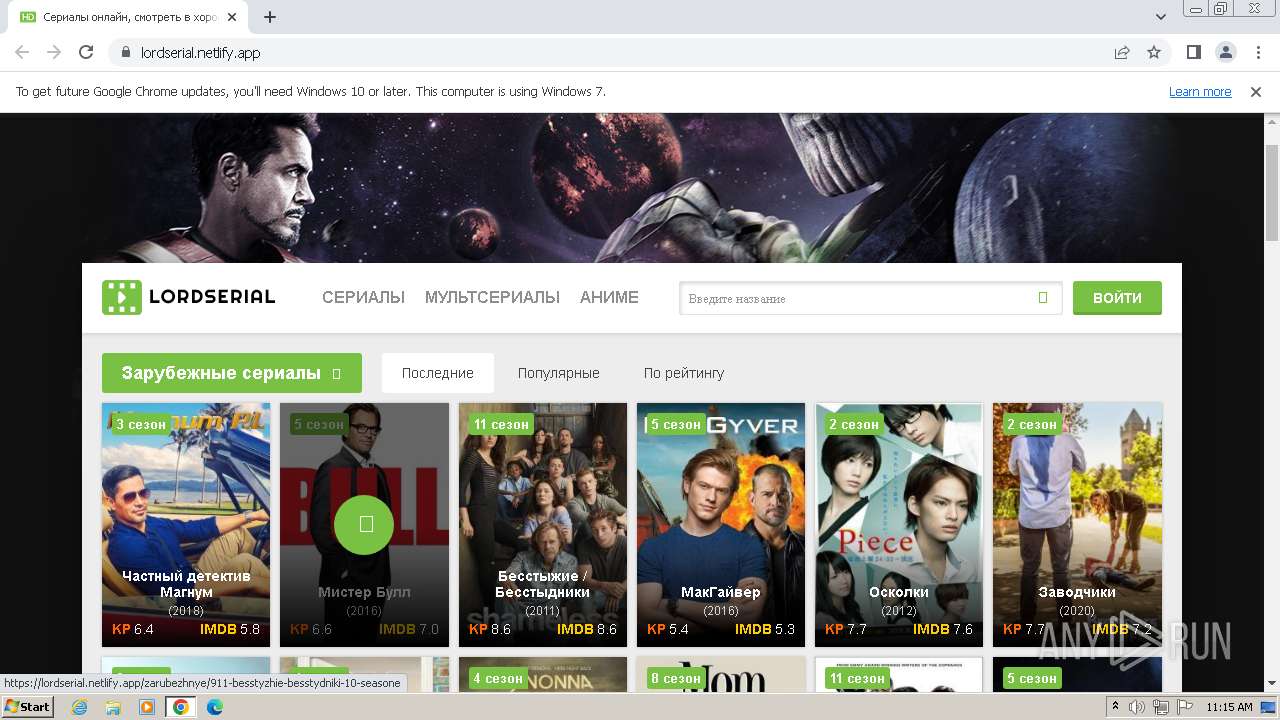Screen dimensions: 1280x720
Task: Go back with the browser back arrow
Action: click(x=22, y=53)
